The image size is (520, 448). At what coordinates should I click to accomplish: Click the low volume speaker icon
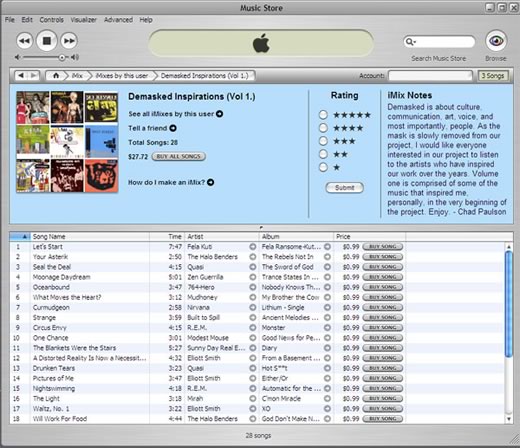[x=18, y=57]
